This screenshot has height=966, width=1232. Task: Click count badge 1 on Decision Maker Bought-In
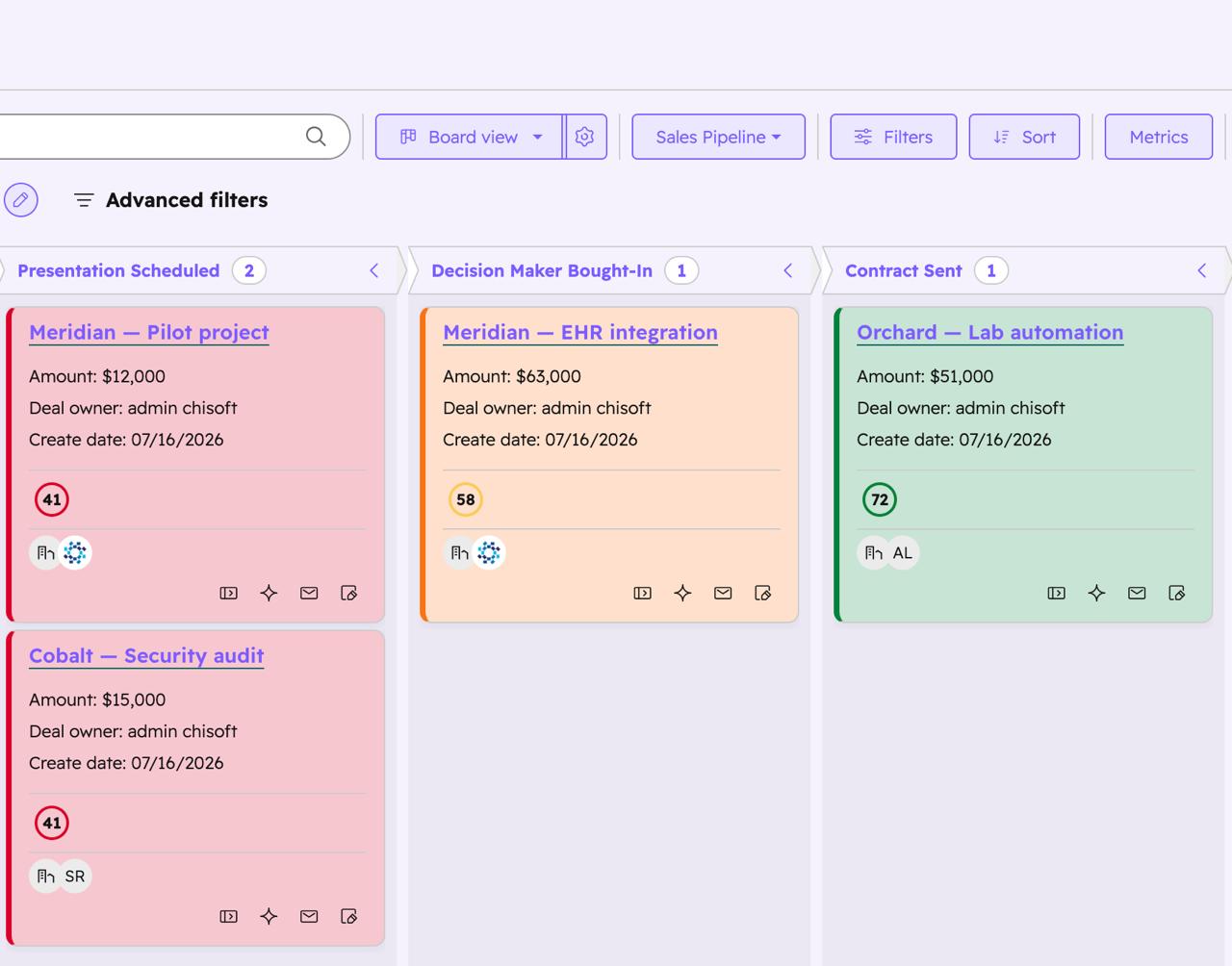tap(681, 270)
